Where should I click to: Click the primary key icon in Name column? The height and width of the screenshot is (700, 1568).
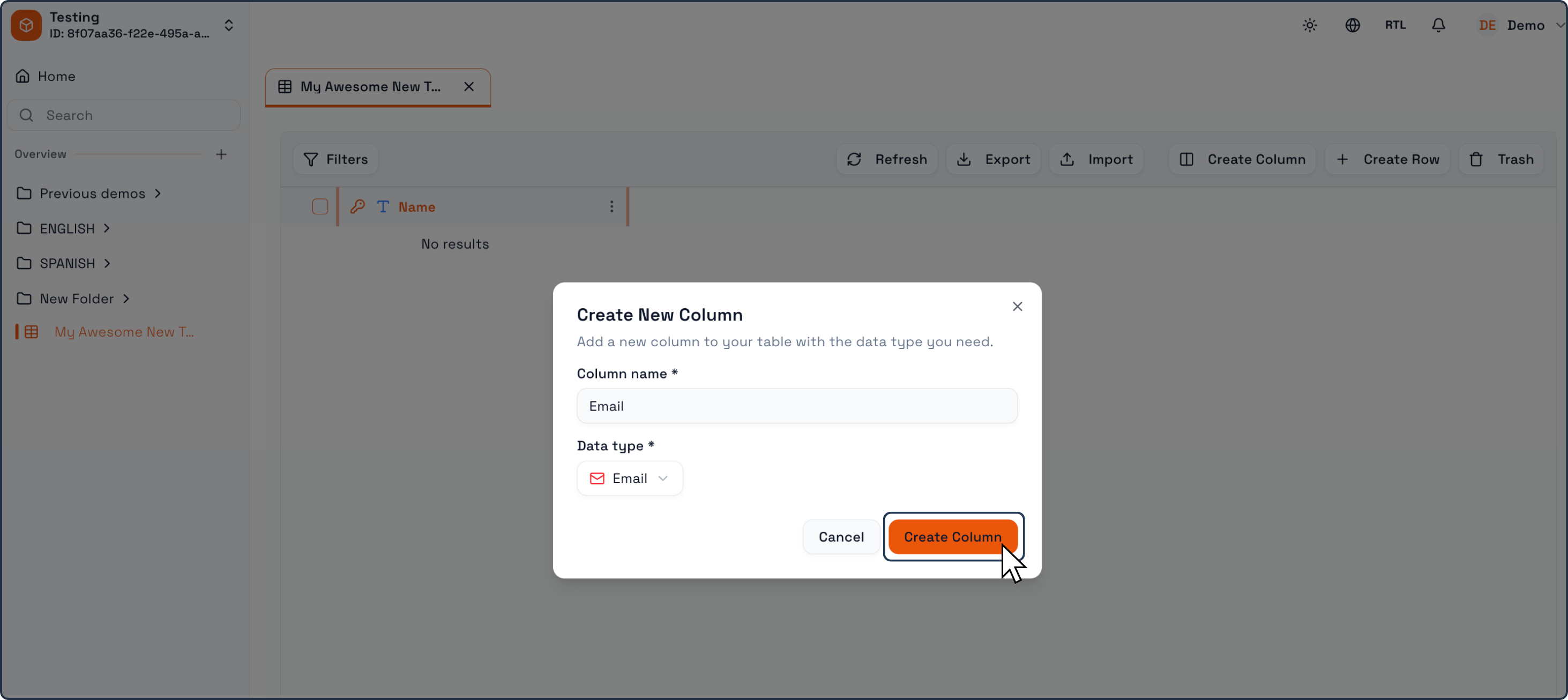[x=357, y=206]
